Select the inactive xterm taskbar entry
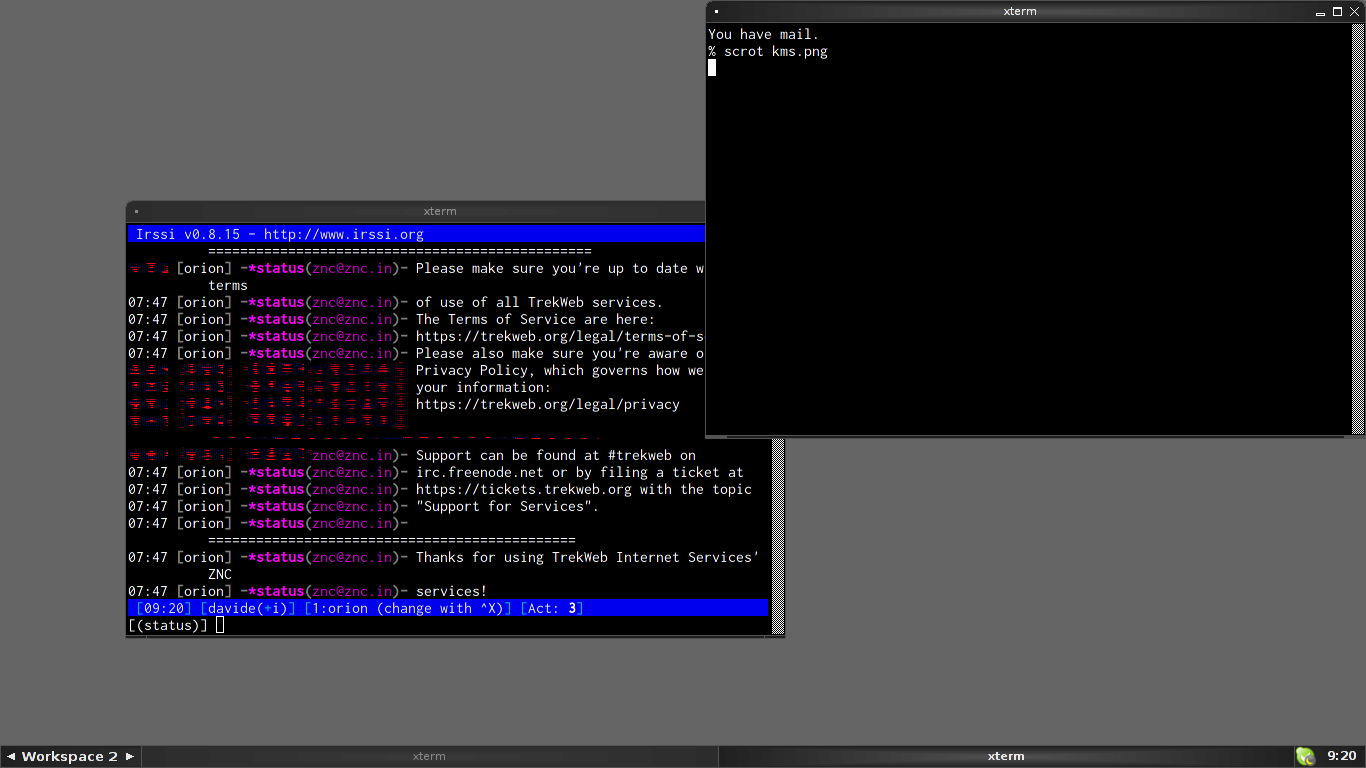The height and width of the screenshot is (768, 1366). [x=429, y=757]
